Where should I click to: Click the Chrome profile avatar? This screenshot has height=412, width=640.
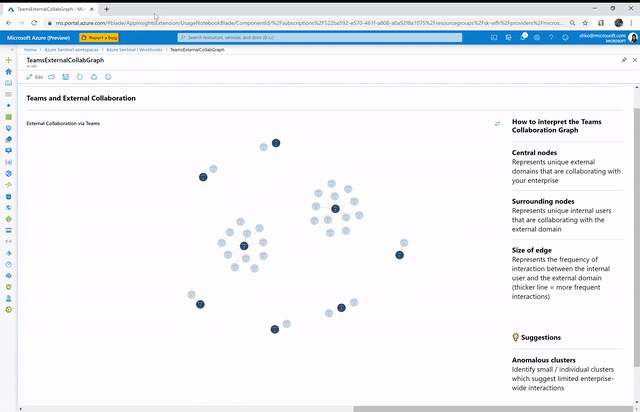point(619,23)
